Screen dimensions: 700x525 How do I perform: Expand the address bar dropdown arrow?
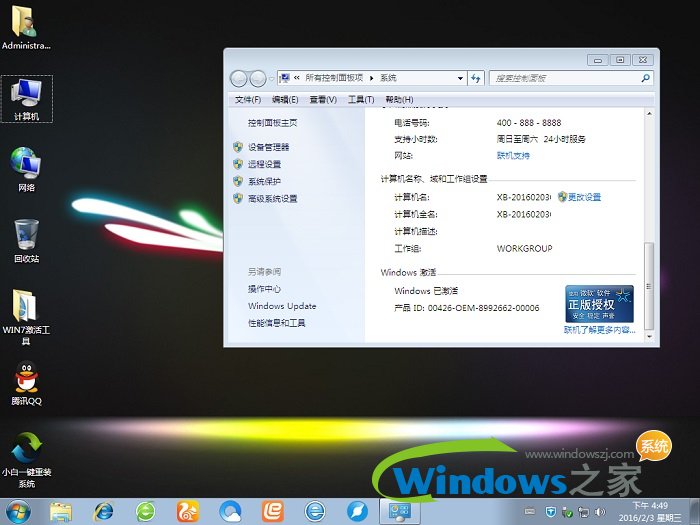click(460, 79)
